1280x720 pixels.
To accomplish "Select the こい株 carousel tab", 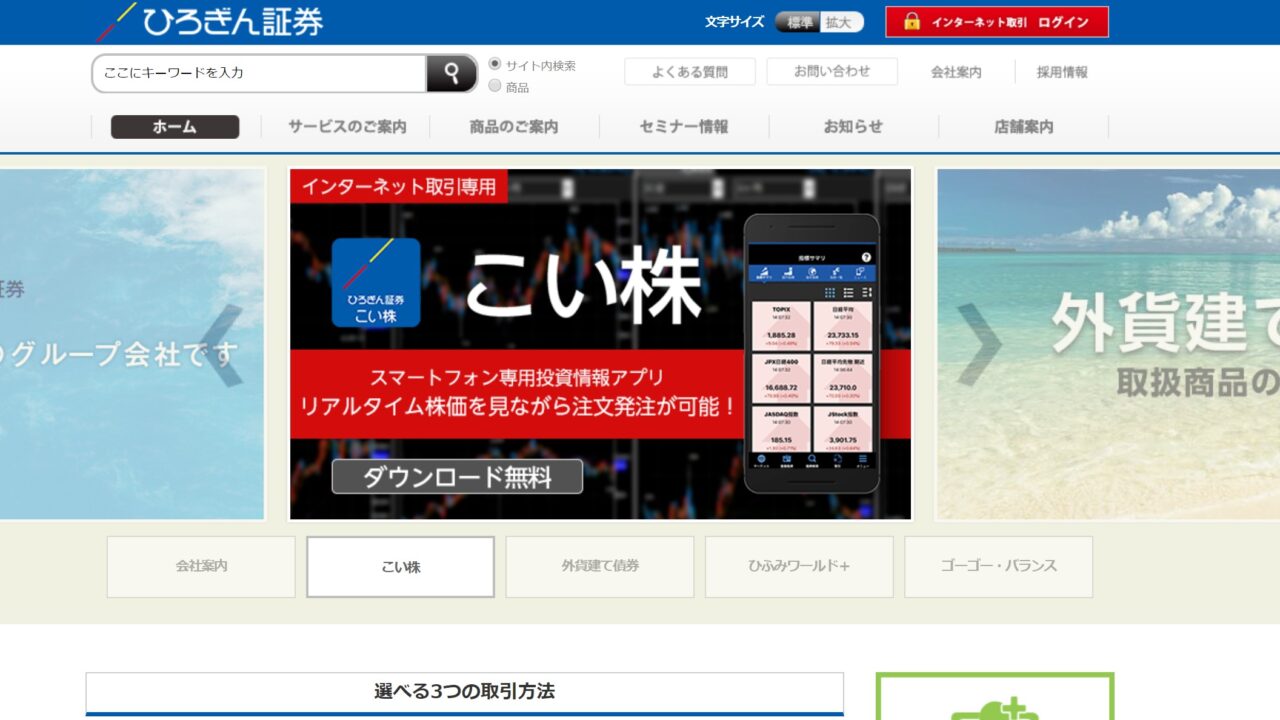I will (400, 567).
